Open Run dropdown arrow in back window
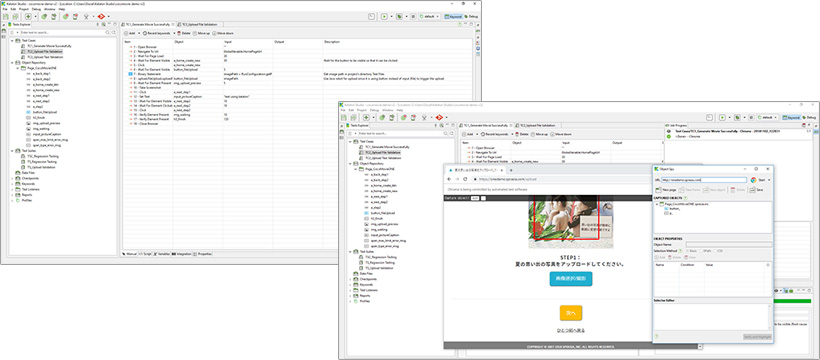Screen dimensions: 820x360 point(392,16)
